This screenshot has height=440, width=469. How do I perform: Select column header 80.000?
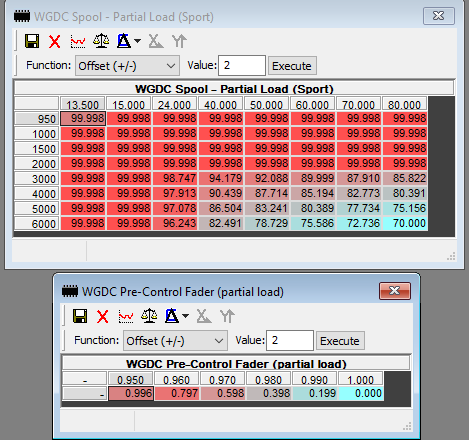(x=405, y=104)
